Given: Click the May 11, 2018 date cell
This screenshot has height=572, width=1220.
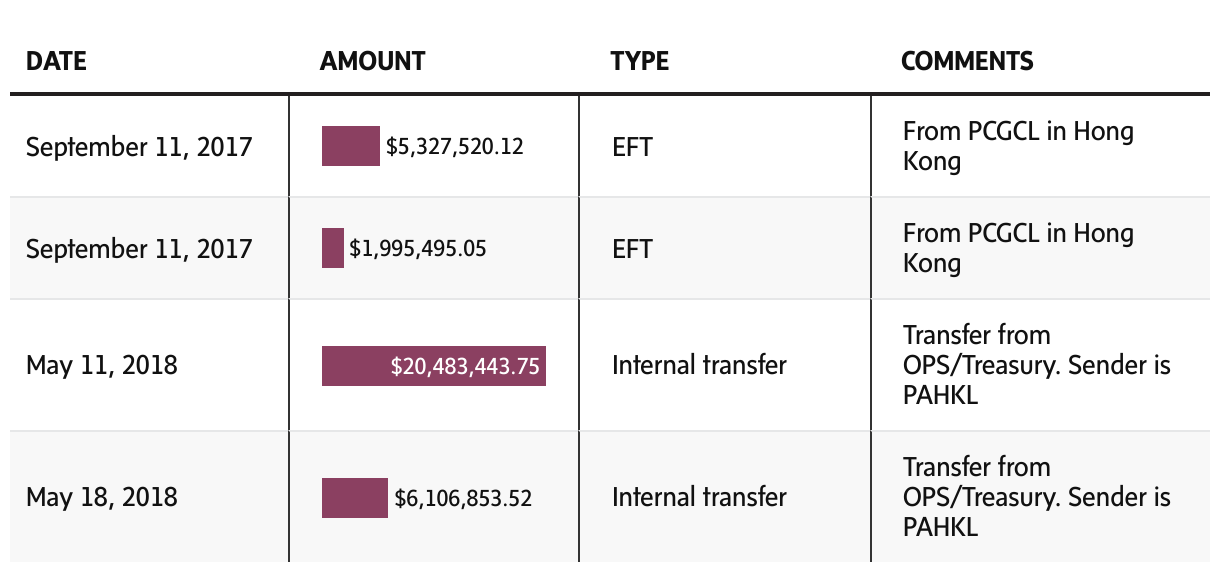Looking at the screenshot, I should [x=102, y=365].
